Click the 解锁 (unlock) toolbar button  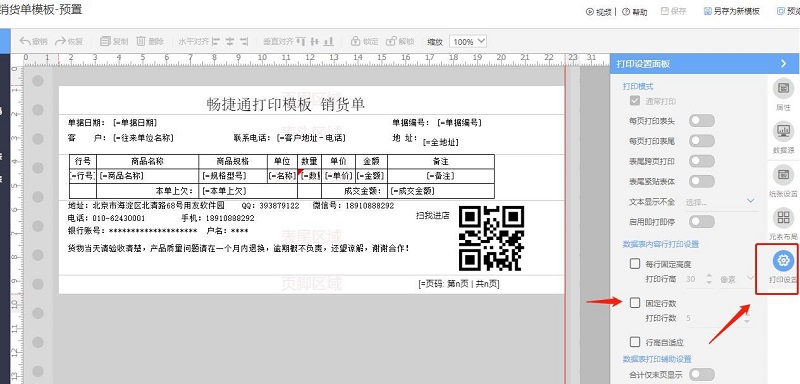[400, 41]
